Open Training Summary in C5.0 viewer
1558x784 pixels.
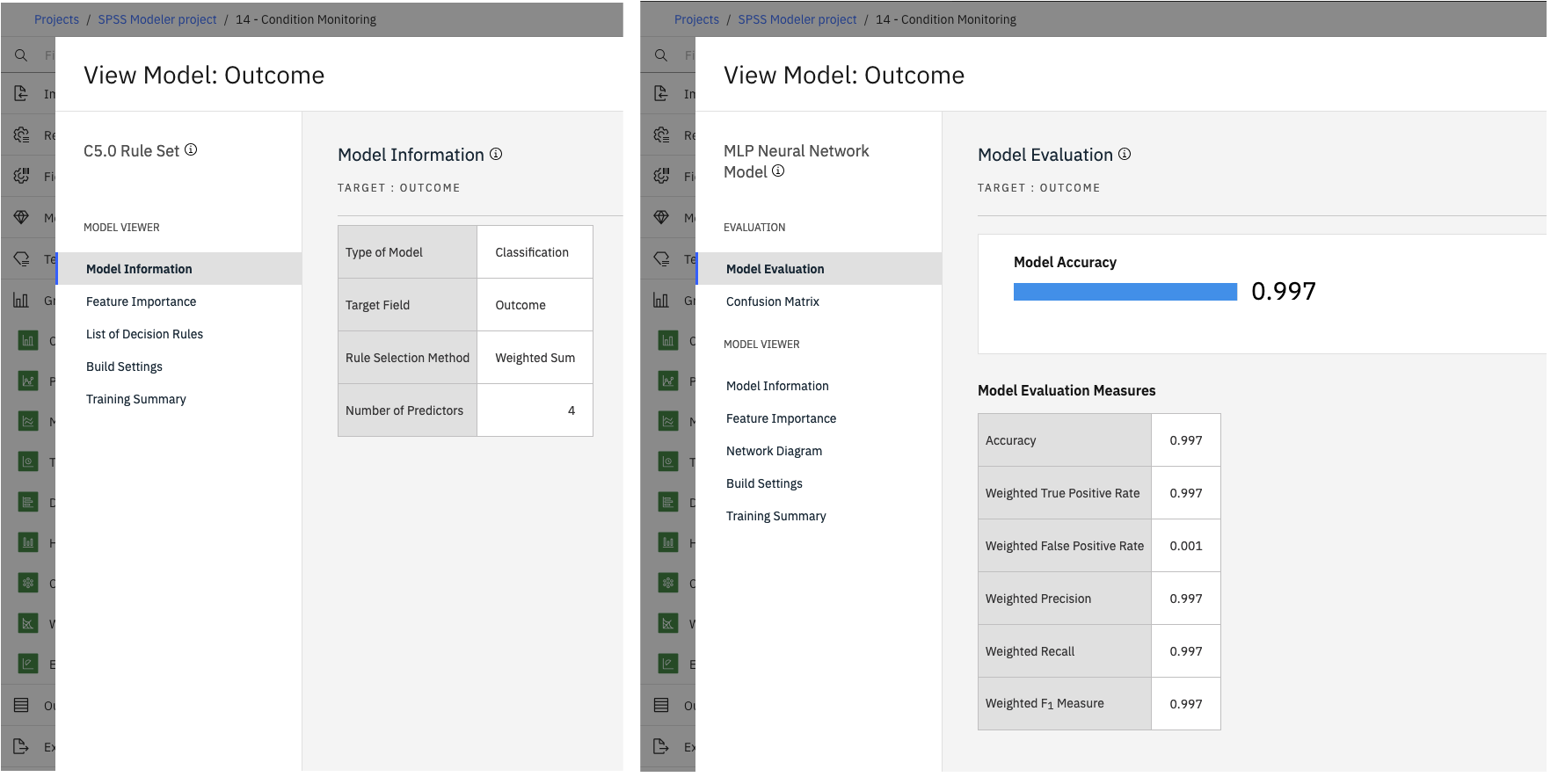pos(136,399)
